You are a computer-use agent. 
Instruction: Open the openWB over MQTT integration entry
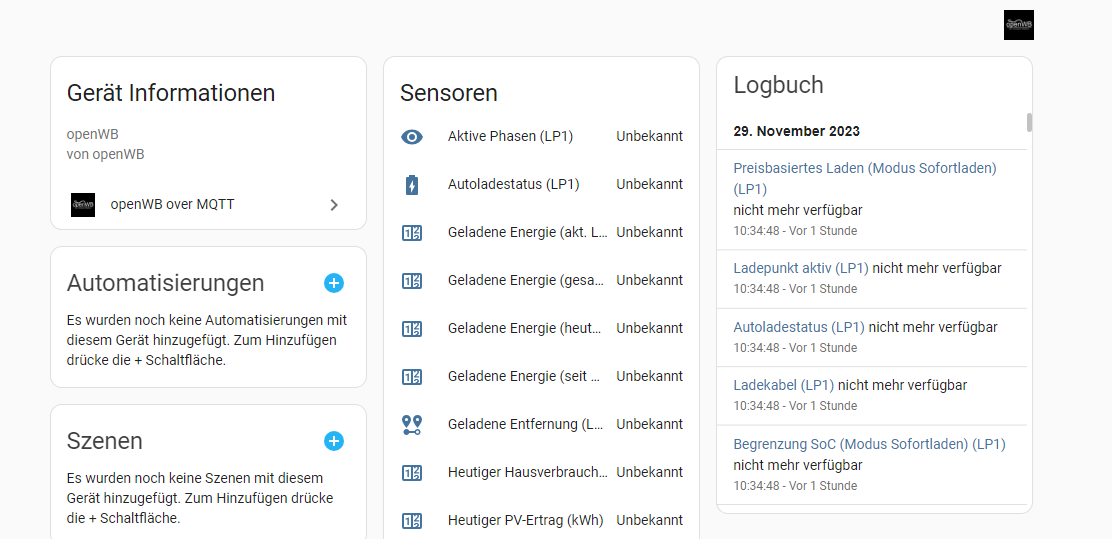click(x=172, y=205)
